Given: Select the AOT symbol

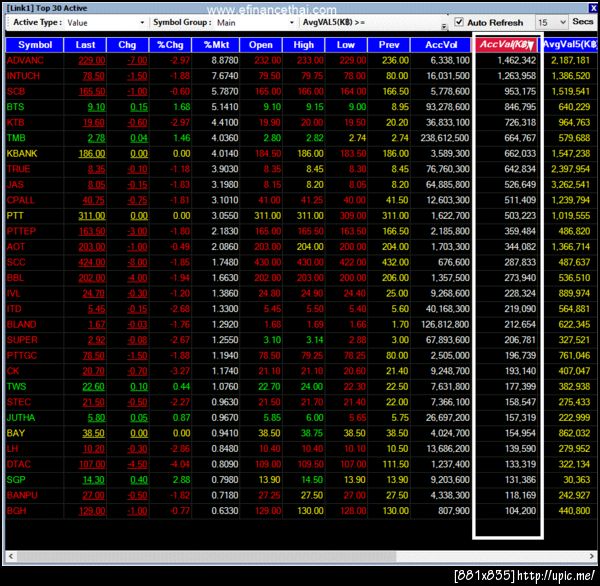Looking at the screenshot, I should [x=16, y=247].
